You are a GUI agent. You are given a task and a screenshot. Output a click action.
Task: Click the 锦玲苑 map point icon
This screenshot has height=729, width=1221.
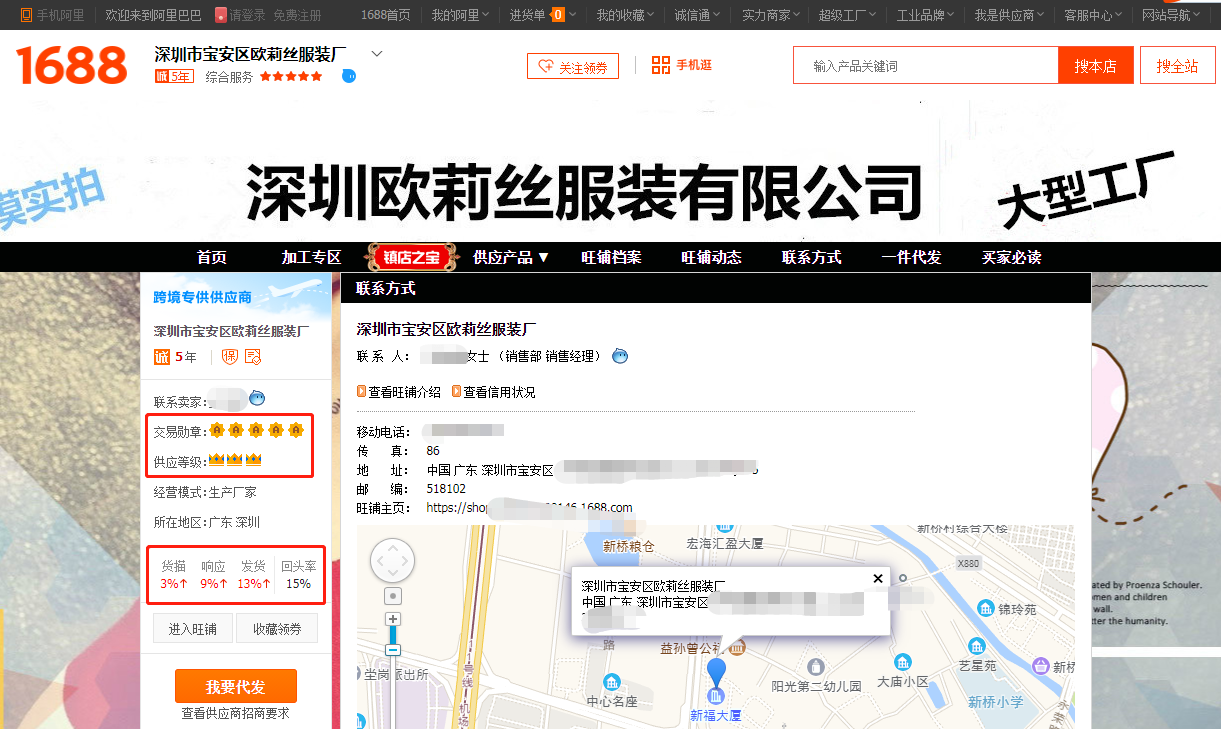click(986, 607)
